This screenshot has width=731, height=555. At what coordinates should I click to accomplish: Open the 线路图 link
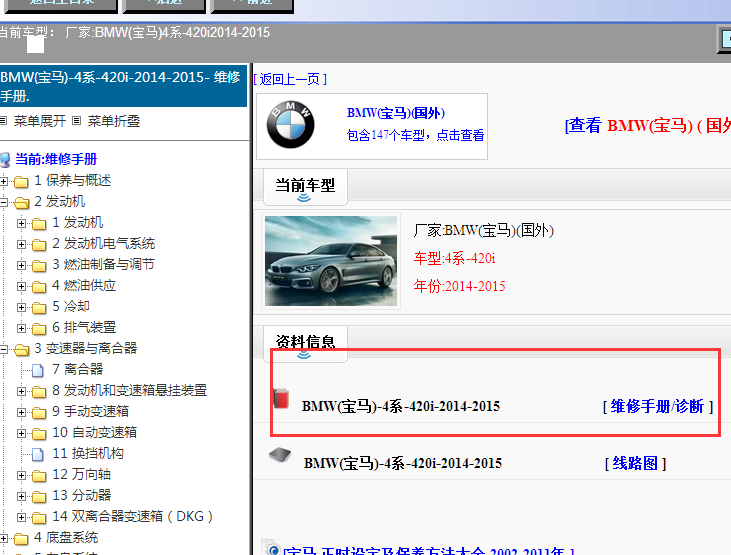(635, 463)
